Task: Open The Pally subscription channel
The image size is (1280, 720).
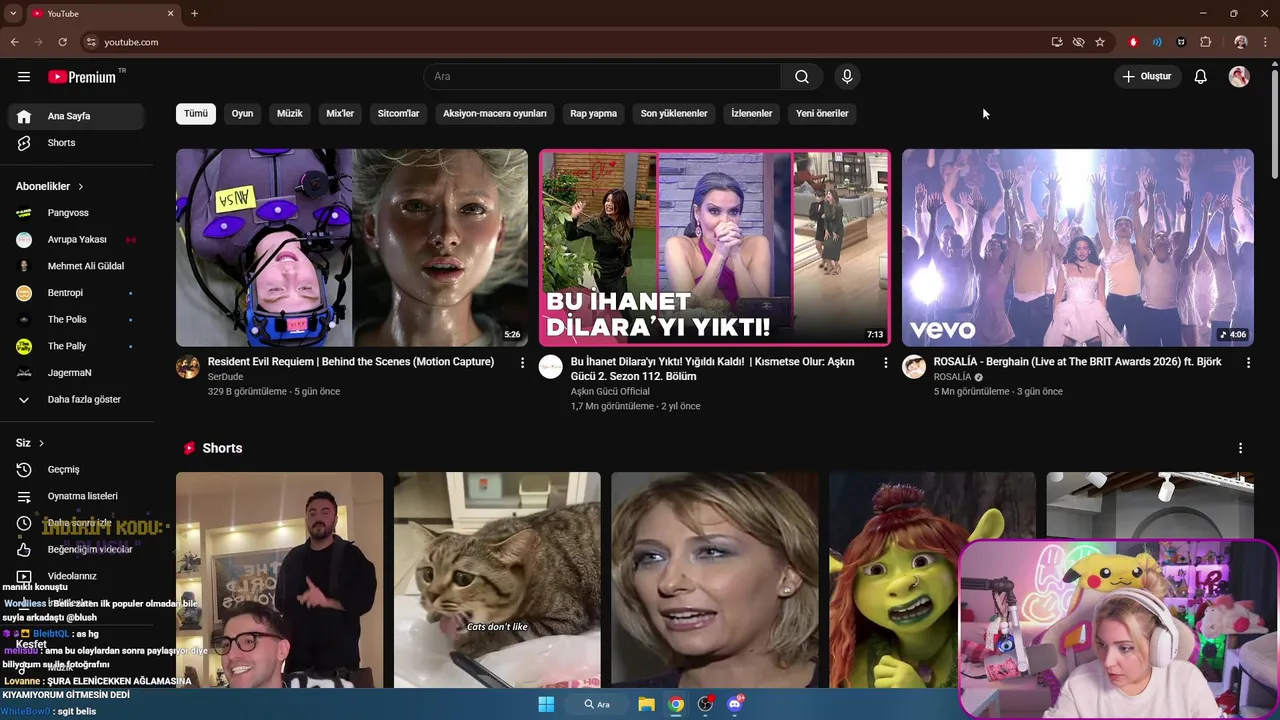Action: 76,346
